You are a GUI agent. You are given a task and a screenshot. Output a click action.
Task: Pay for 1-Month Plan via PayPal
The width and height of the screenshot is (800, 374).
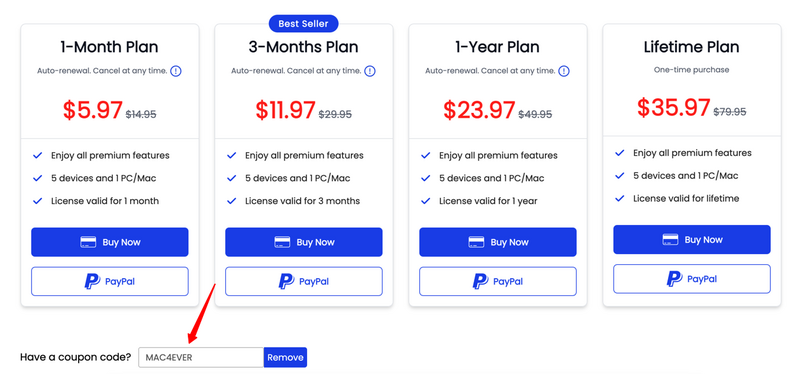[x=110, y=281]
